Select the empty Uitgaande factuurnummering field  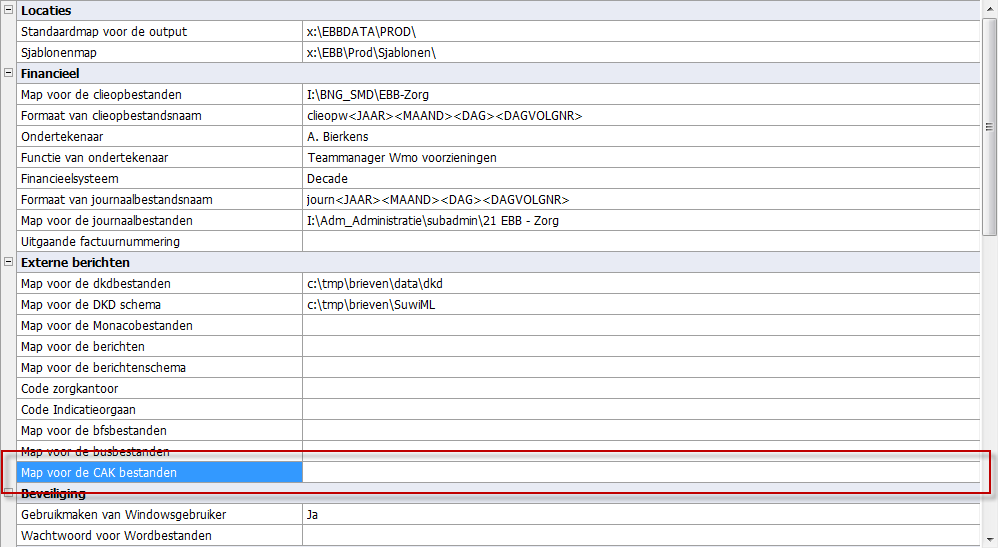pos(640,242)
